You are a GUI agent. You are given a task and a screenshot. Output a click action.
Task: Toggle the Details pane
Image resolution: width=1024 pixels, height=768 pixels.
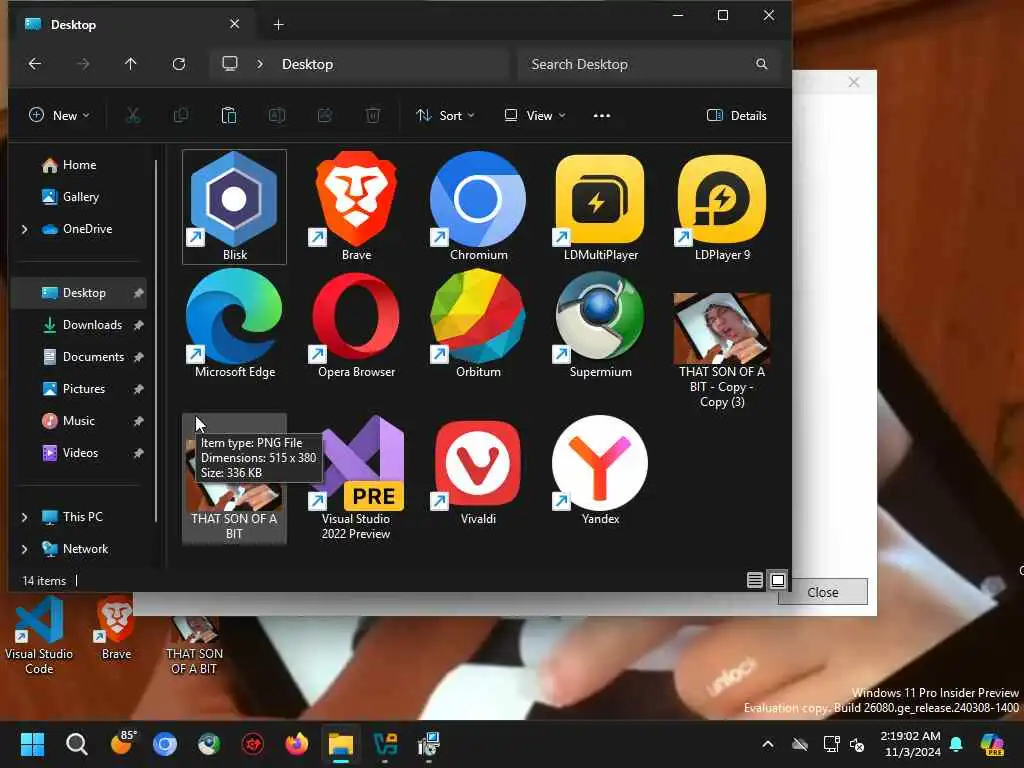tap(737, 116)
